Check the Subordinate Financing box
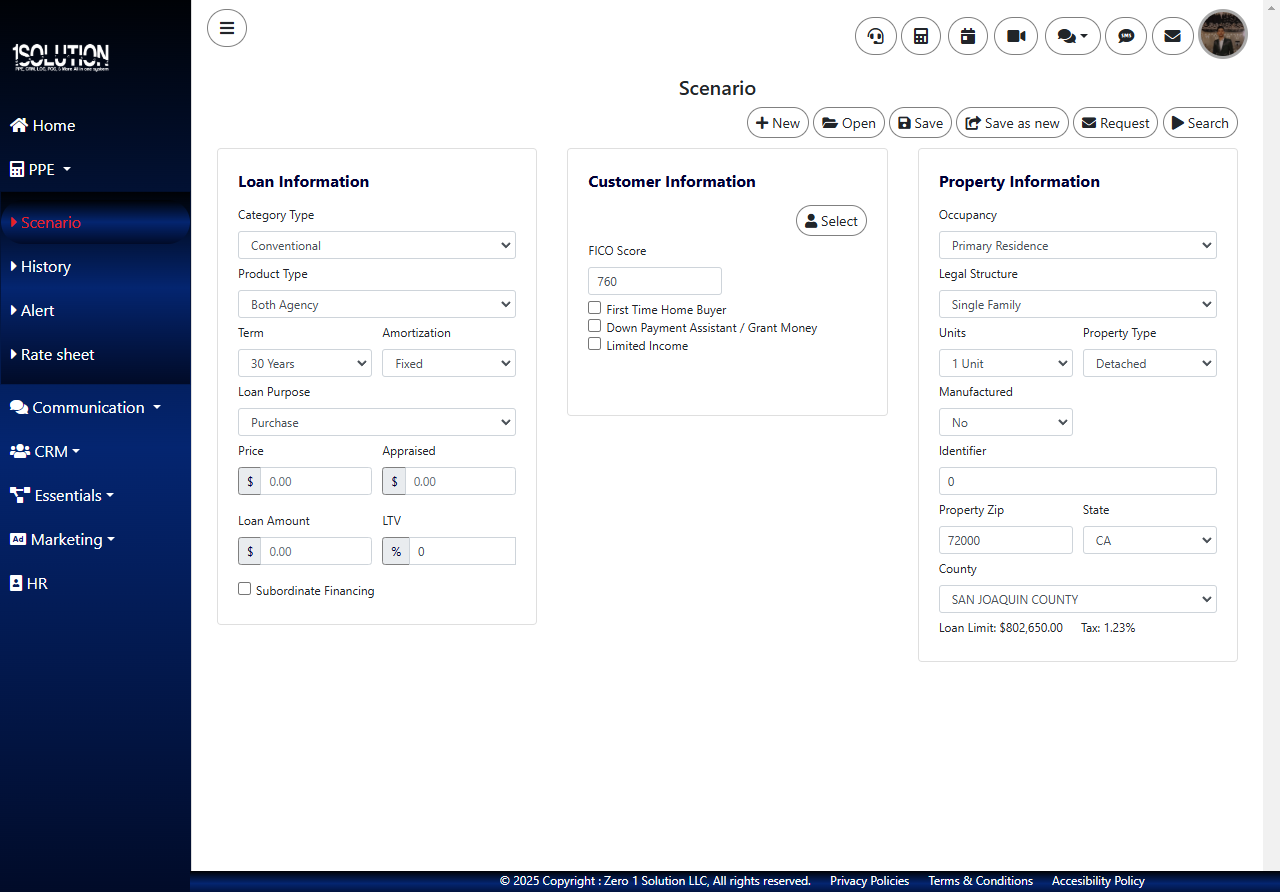This screenshot has height=892, width=1280. 245,589
